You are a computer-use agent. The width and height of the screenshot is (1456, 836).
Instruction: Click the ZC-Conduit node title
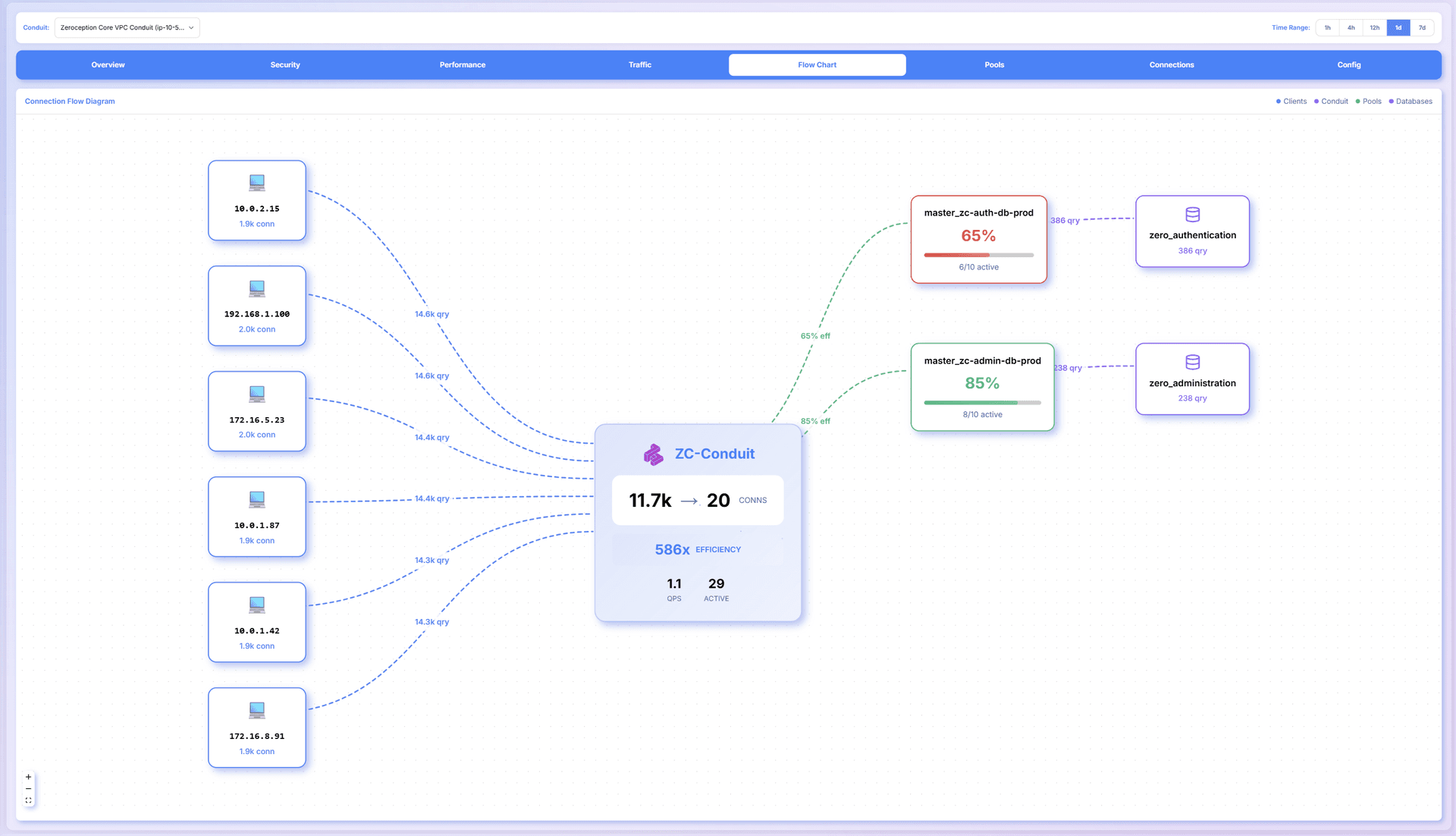tap(714, 454)
